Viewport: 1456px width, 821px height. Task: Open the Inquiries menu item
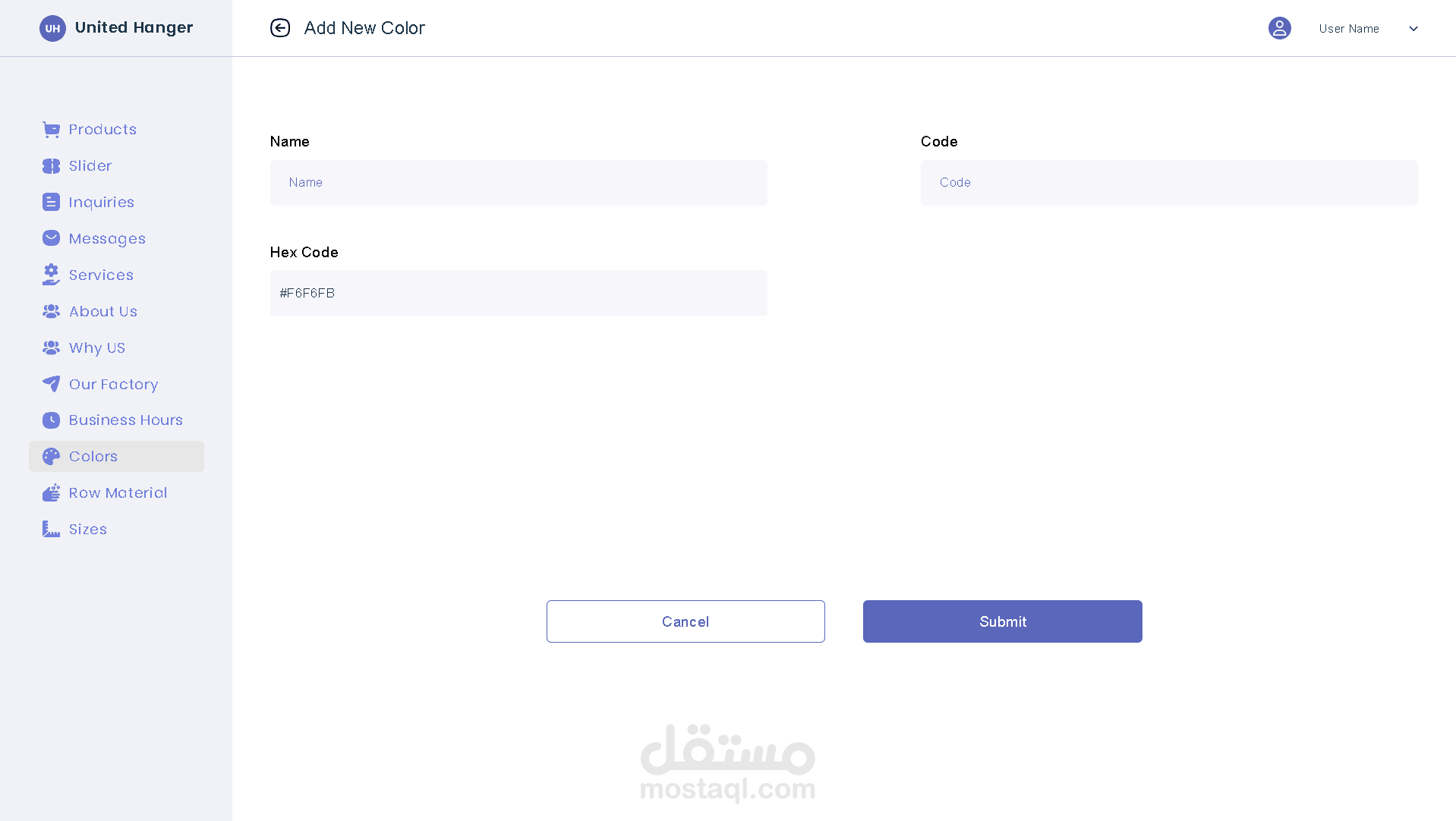[x=101, y=202]
